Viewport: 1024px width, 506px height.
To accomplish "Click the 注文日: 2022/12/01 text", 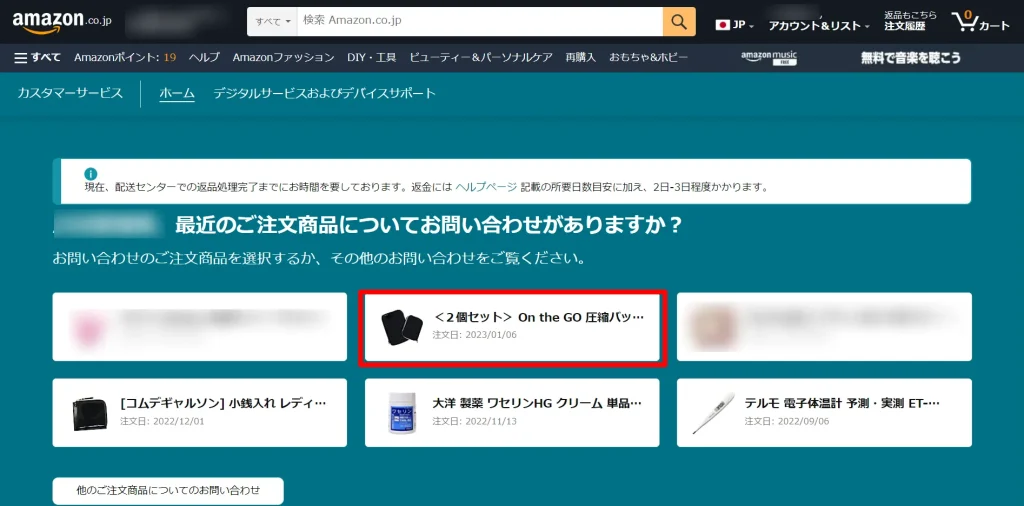I will click(x=163, y=421).
